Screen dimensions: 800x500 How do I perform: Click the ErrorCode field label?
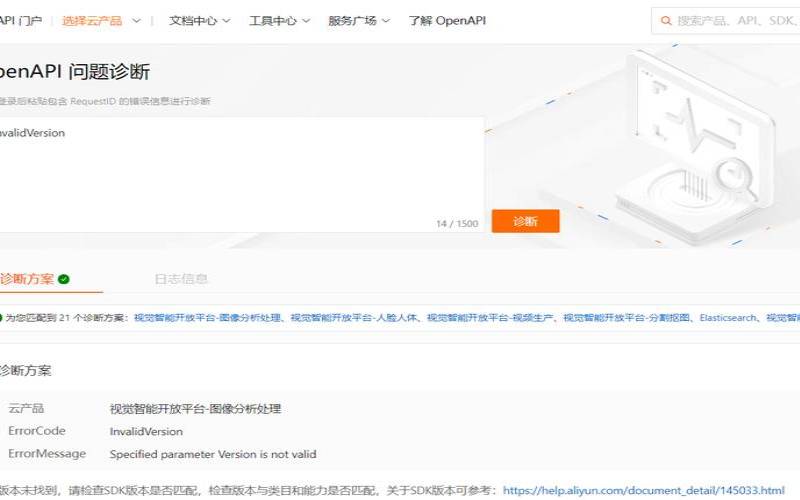(x=37, y=431)
